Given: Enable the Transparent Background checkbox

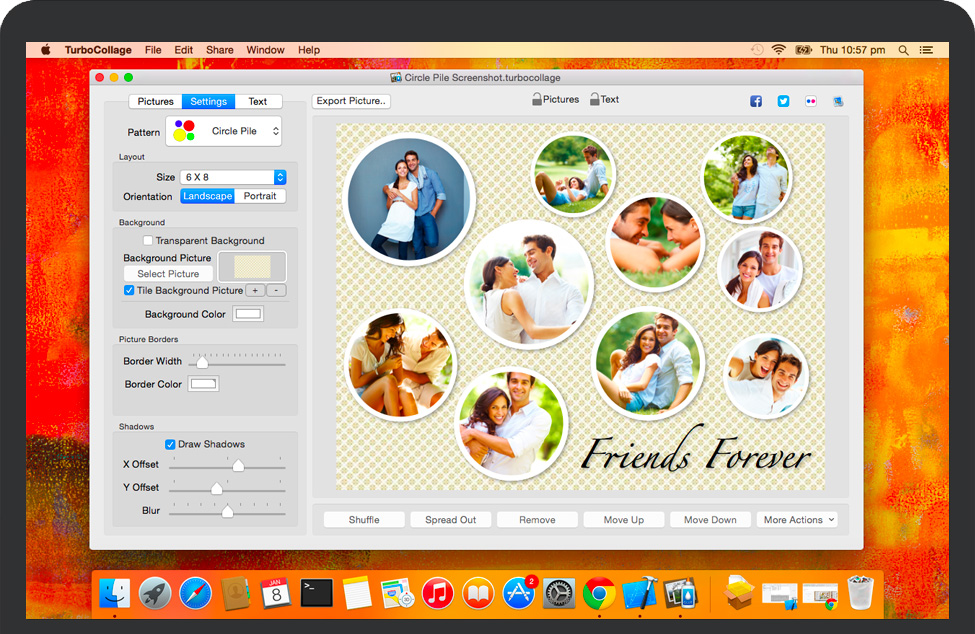Looking at the screenshot, I should coord(148,241).
